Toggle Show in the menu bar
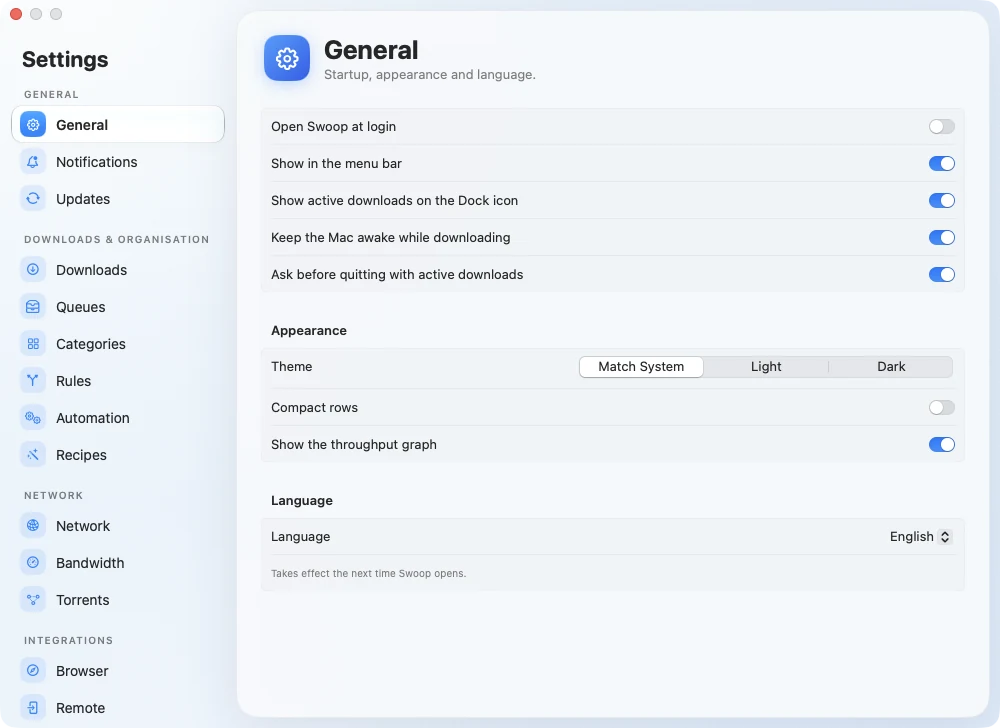Image resolution: width=1000 pixels, height=728 pixels. [x=941, y=163]
